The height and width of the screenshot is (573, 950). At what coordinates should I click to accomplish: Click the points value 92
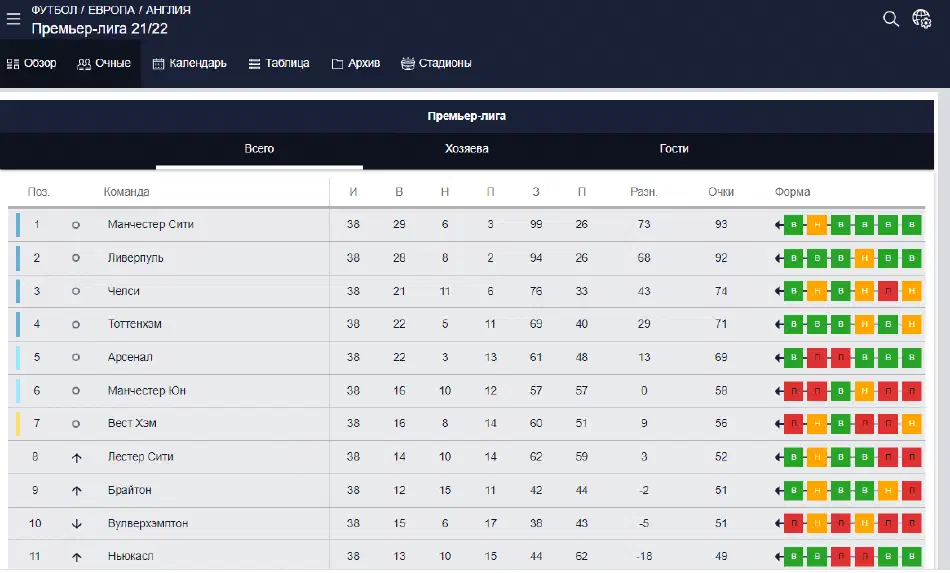pos(721,258)
